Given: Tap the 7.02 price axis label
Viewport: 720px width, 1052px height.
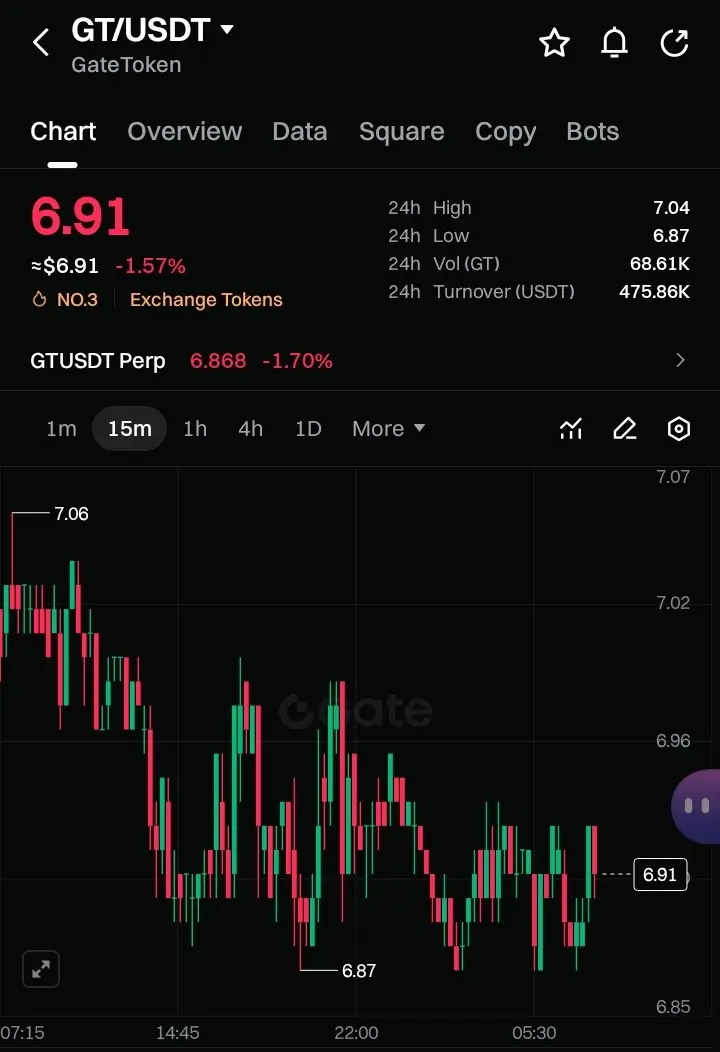Looking at the screenshot, I should pyautogui.click(x=672, y=602).
